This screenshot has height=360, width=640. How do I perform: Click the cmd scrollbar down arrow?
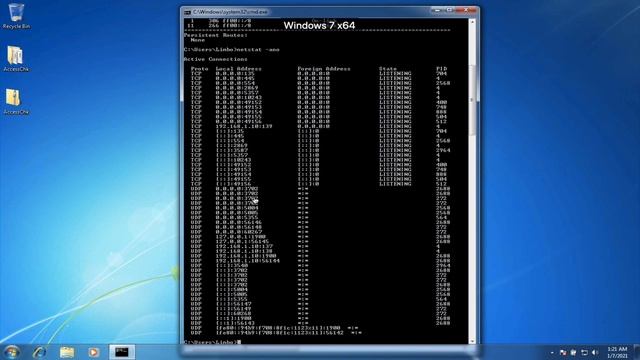pos(472,341)
